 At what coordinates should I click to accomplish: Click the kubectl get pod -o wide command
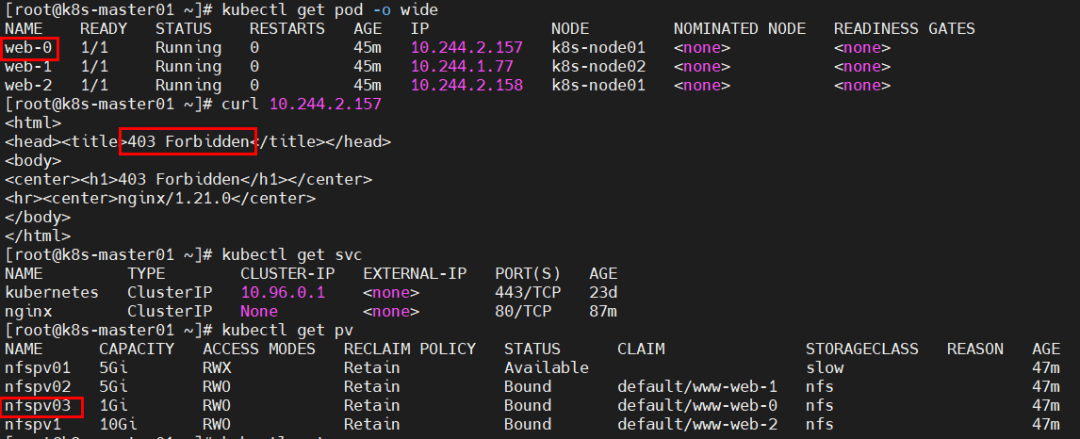coord(329,10)
